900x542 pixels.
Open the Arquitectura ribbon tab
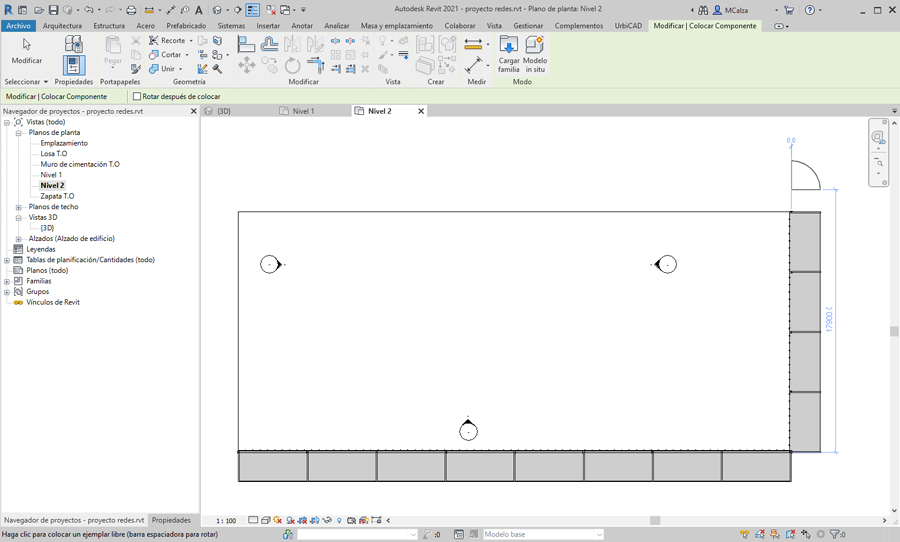[62, 26]
